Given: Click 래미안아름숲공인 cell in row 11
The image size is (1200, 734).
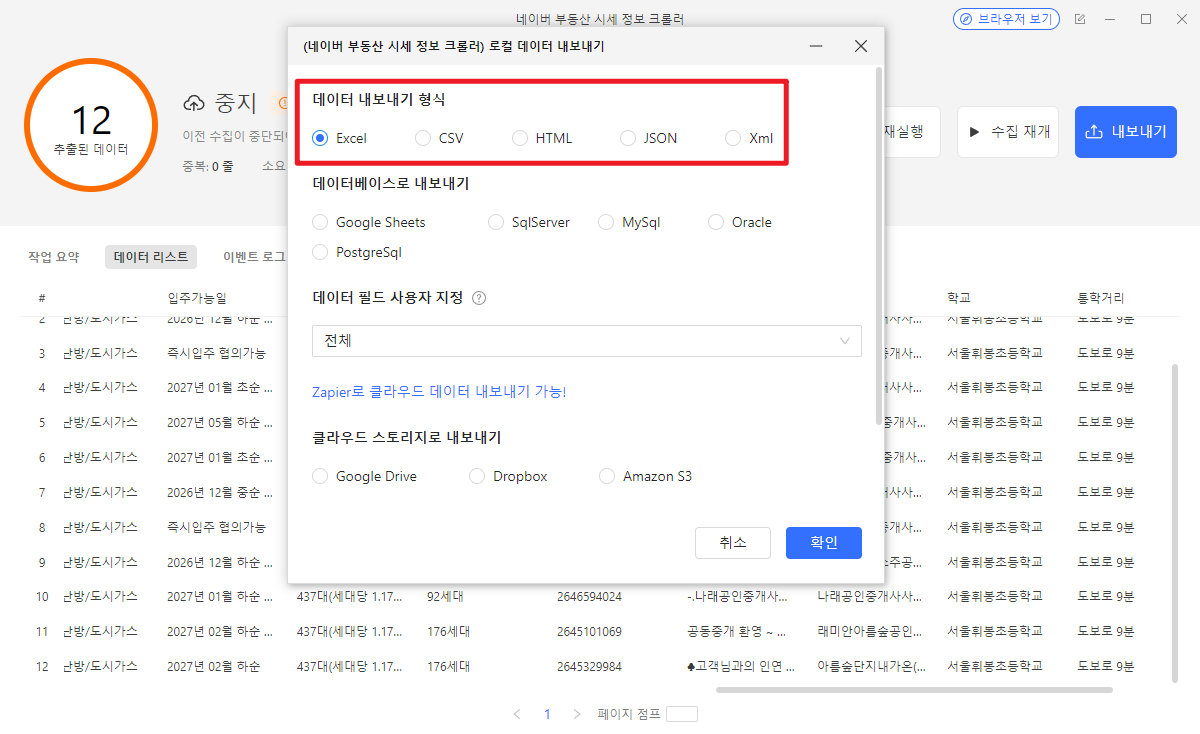Looking at the screenshot, I should 870,632.
